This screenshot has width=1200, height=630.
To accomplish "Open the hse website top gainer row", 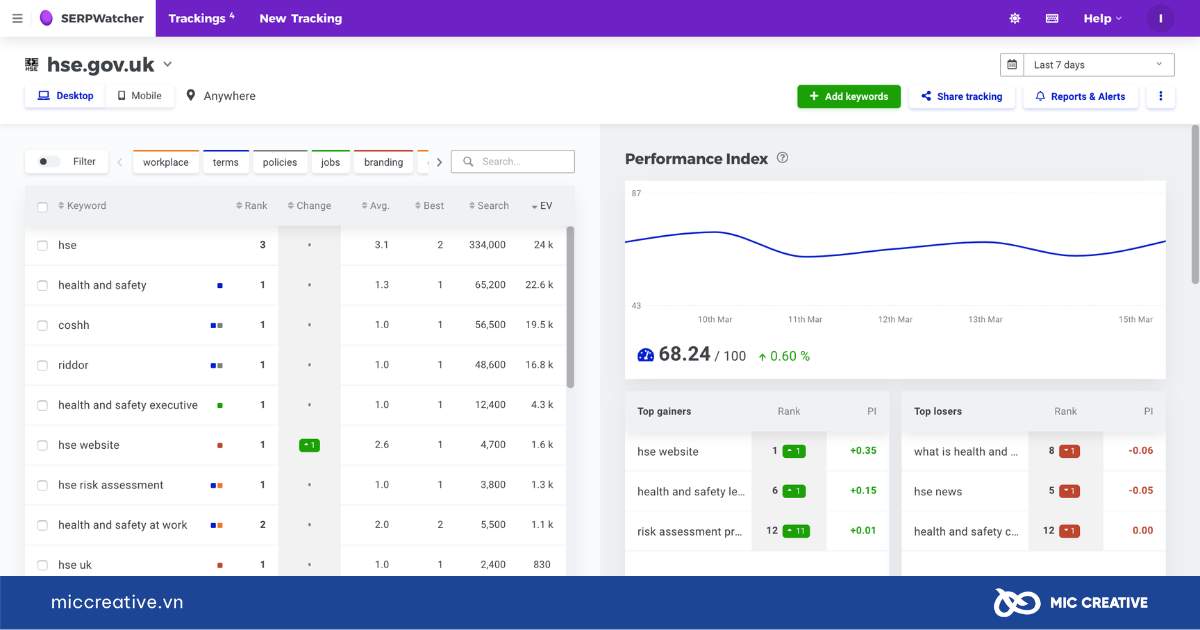I will tap(757, 451).
